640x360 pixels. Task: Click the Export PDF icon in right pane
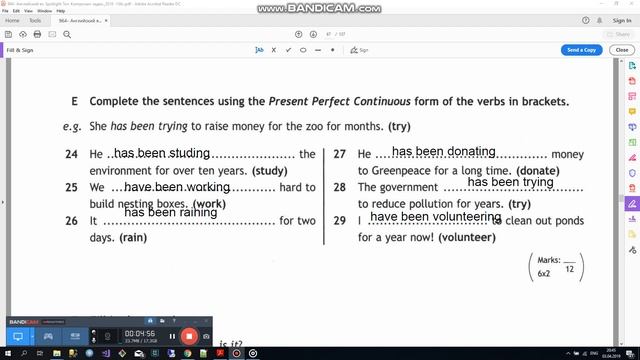click(632, 66)
